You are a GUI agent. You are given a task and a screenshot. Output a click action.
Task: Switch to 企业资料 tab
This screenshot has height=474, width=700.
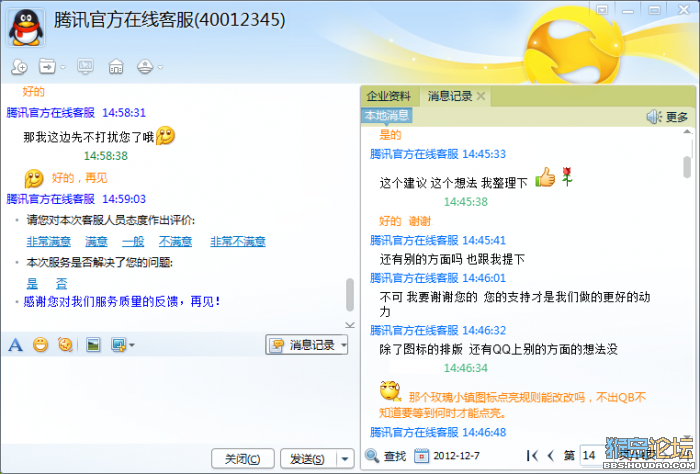pos(388,96)
